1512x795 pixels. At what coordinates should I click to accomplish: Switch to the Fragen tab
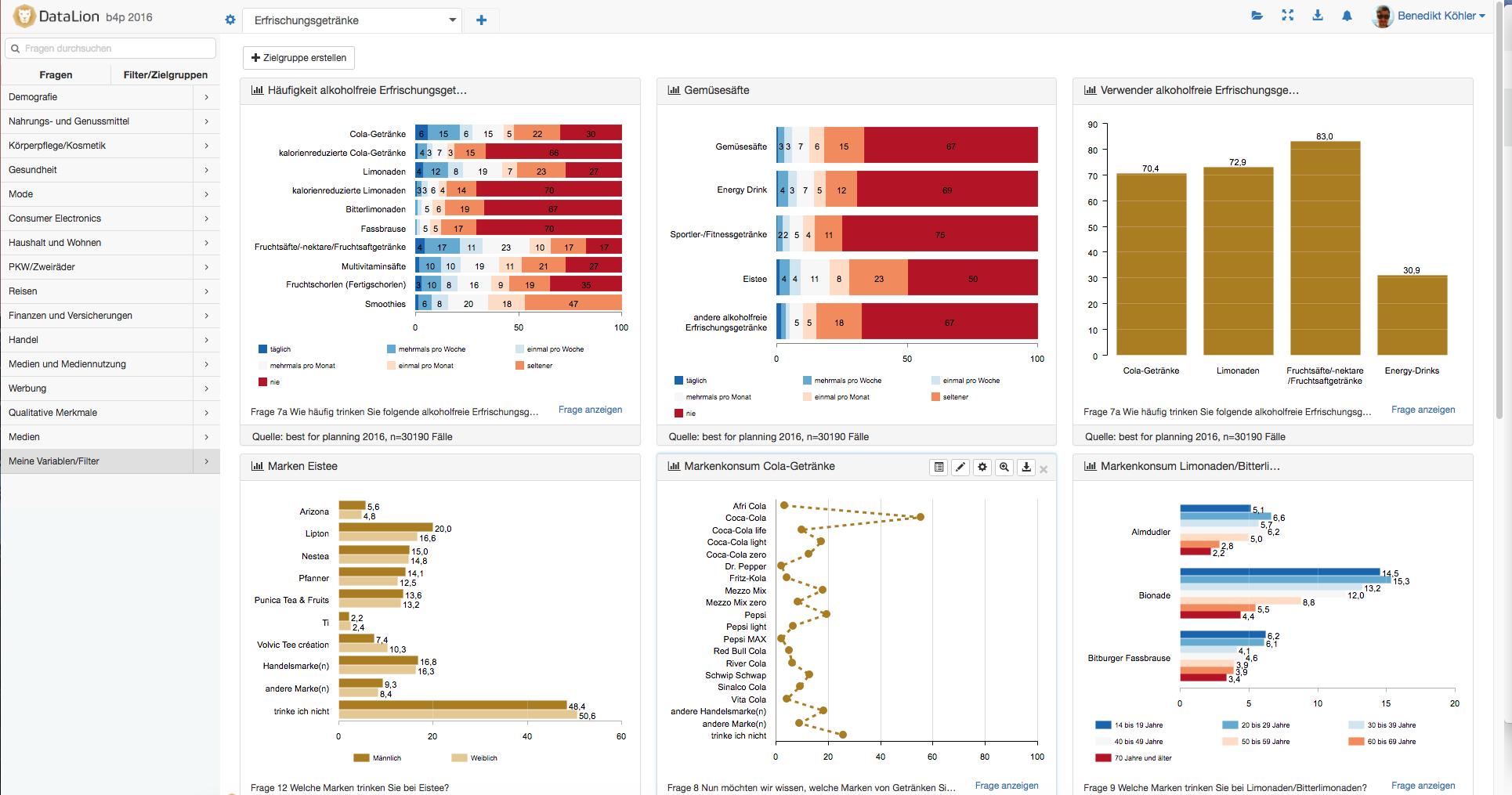[x=56, y=74]
